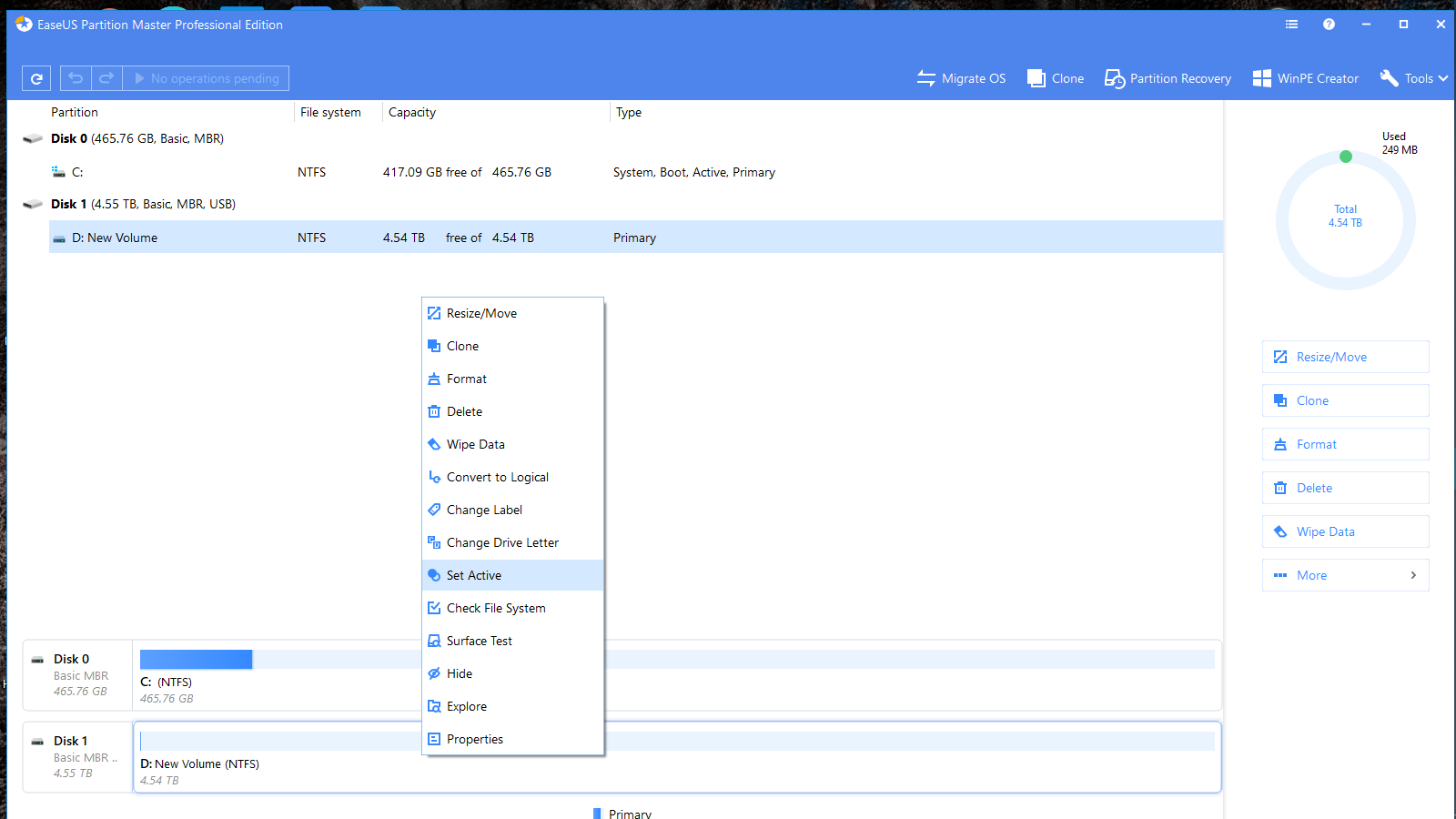This screenshot has height=819, width=1456.
Task: Select the Disk 0 row in partition list
Action: pos(622,138)
